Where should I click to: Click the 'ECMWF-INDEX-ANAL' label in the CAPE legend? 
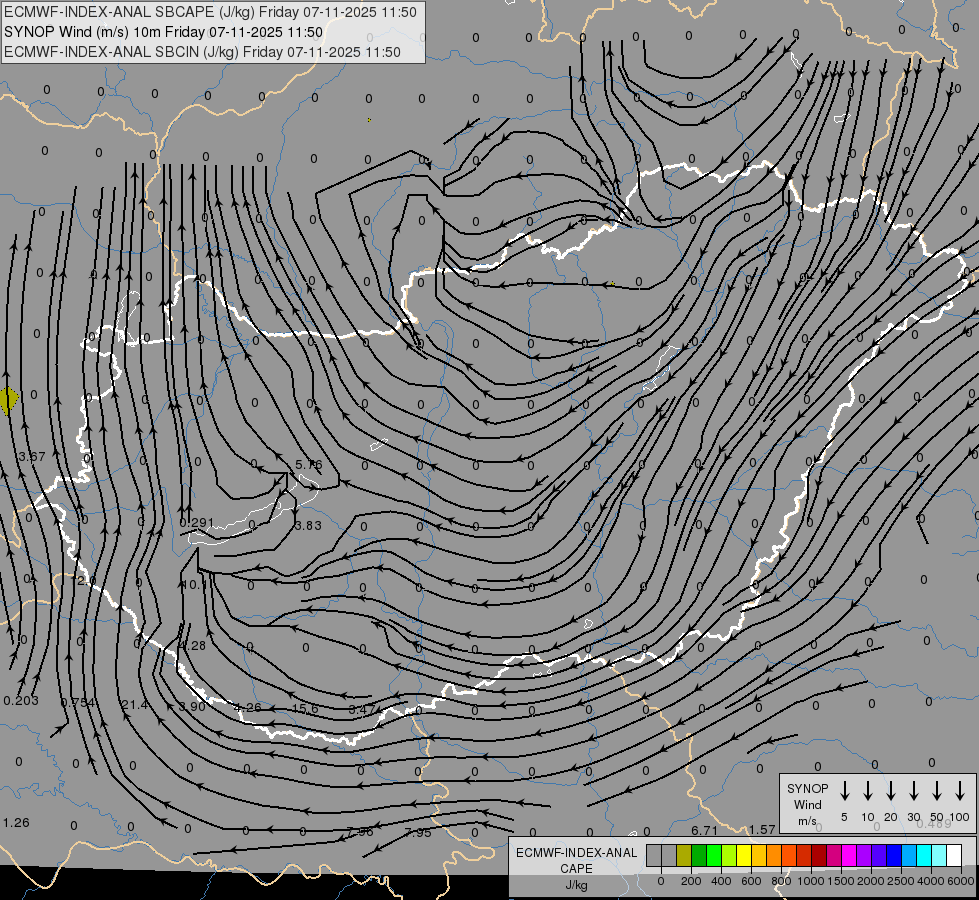pyautogui.click(x=576, y=853)
